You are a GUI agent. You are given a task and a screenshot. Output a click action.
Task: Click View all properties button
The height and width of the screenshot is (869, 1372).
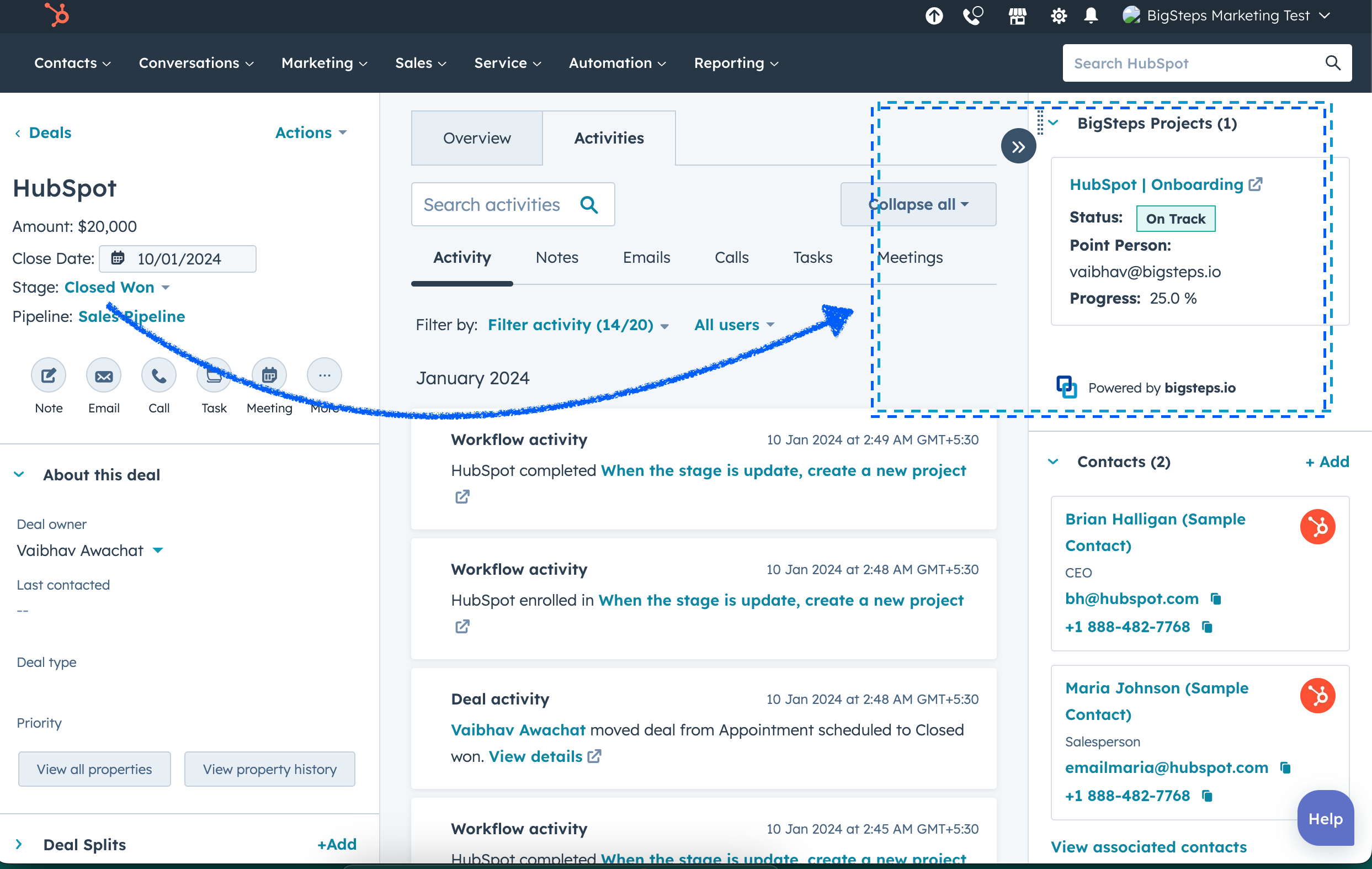pyautogui.click(x=94, y=769)
